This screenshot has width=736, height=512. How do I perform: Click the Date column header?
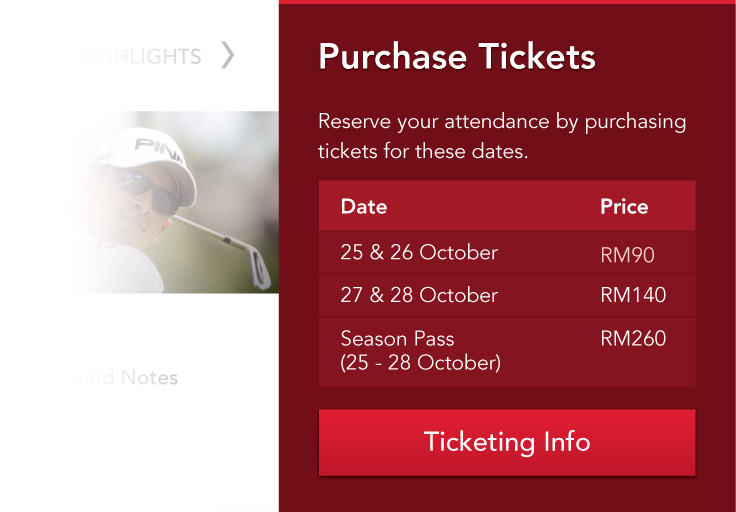click(364, 206)
